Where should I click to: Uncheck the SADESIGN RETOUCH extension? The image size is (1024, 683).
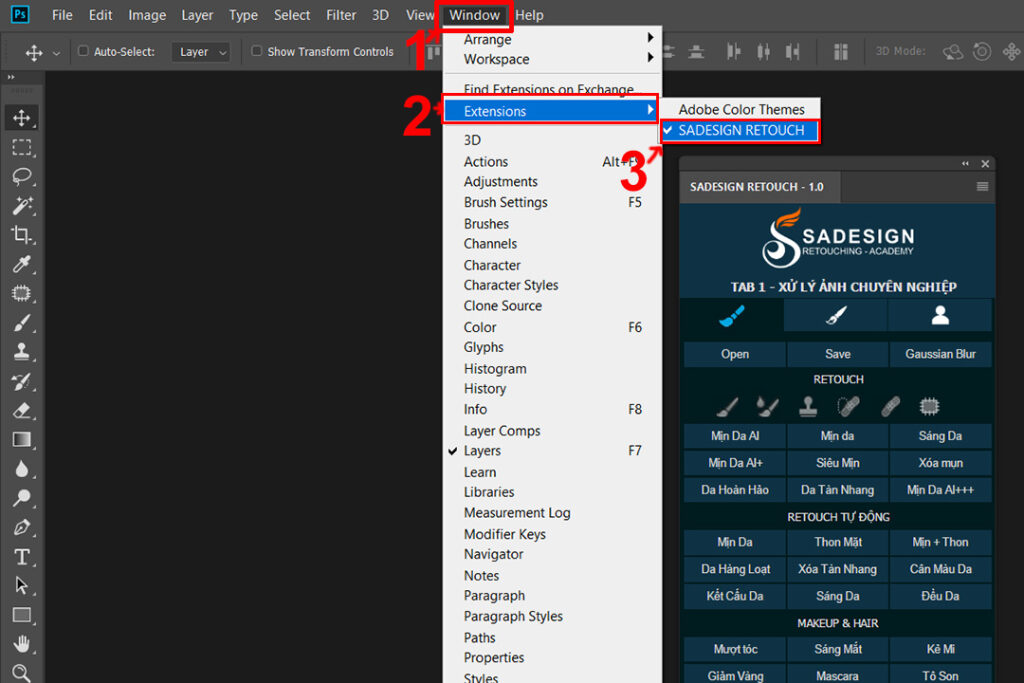tap(740, 131)
